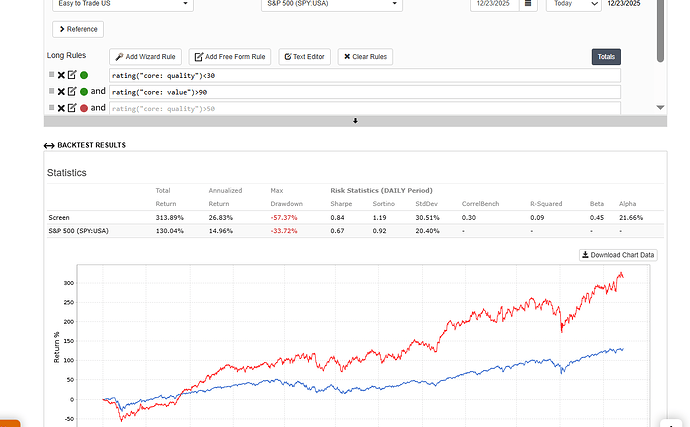This screenshot has width=690, height=427.
Task: Click the Add Wizard Rule button
Action: (145, 57)
